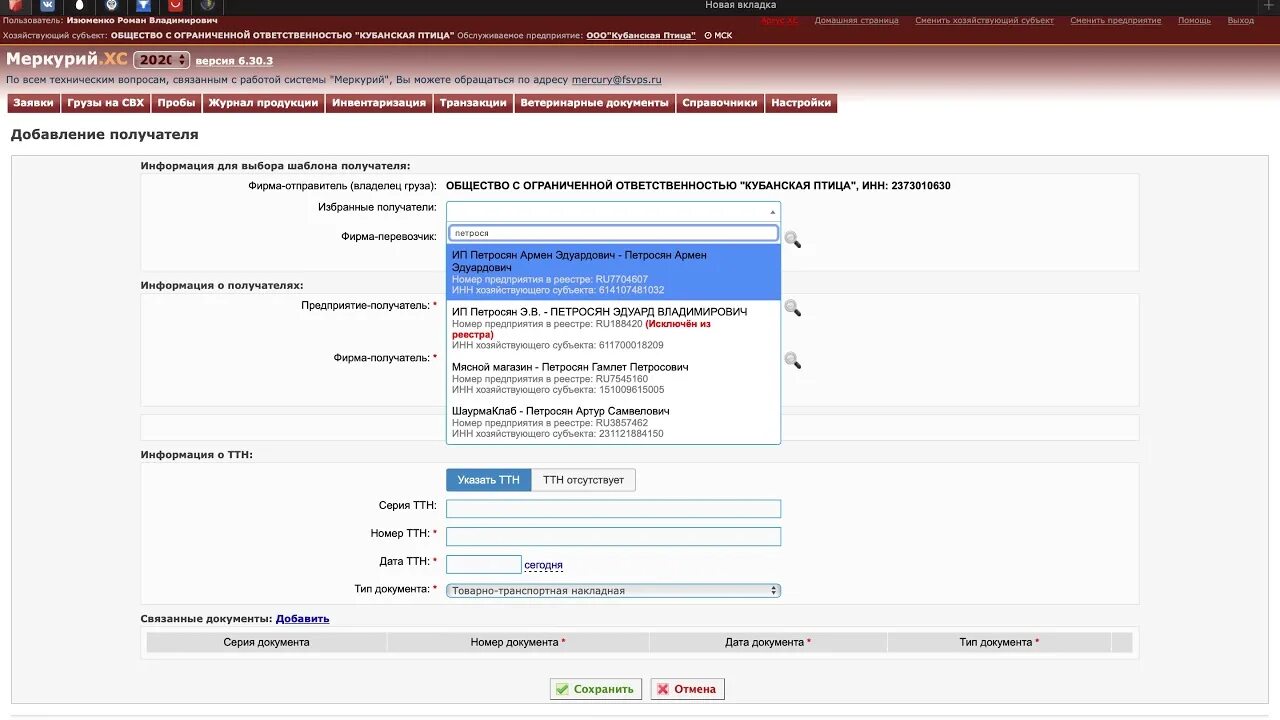
Task: Click the Добавить linked documents link
Action: point(302,619)
